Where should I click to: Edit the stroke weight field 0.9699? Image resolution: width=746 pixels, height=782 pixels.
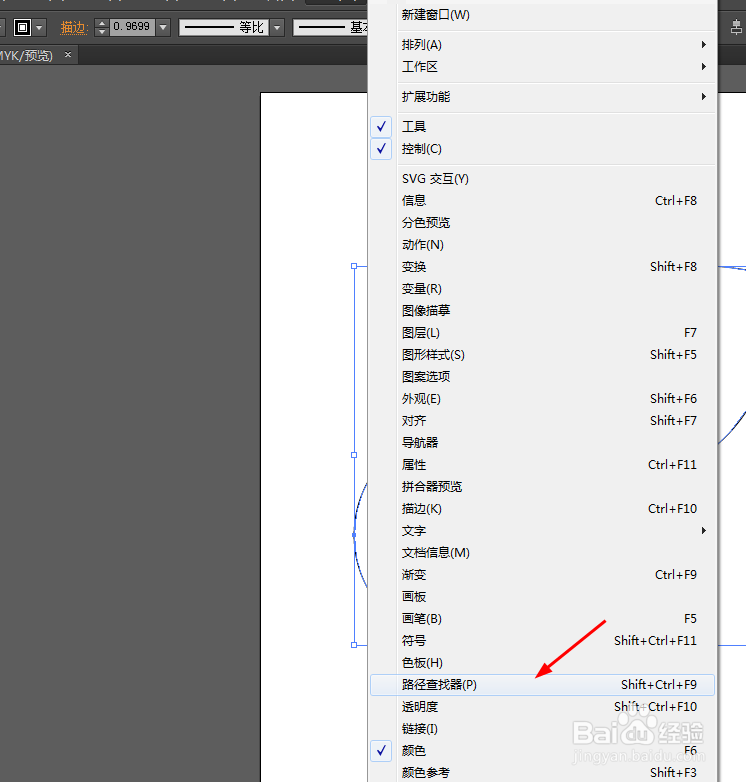pyautogui.click(x=132, y=27)
